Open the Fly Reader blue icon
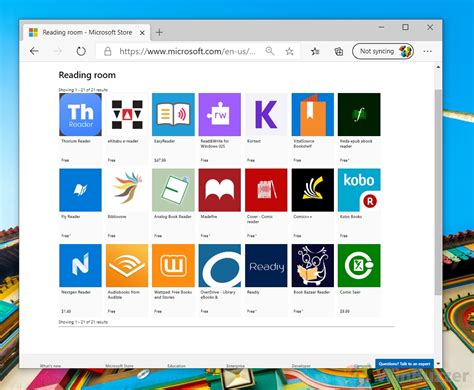The width and height of the screenshot is (474, 390). pyautogui.click(x=80, y=190)
